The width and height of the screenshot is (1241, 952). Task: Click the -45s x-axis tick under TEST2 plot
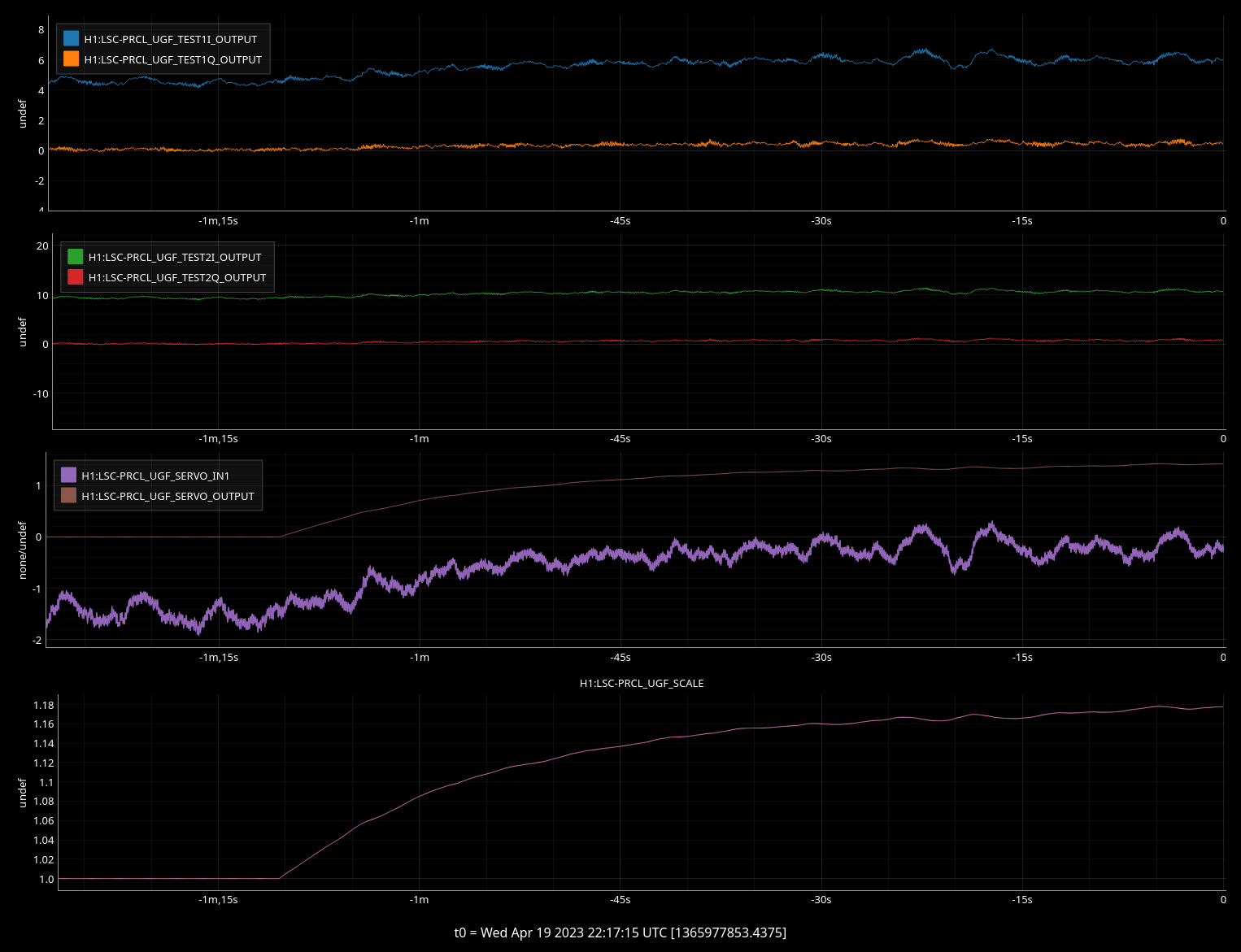(620, 438)
